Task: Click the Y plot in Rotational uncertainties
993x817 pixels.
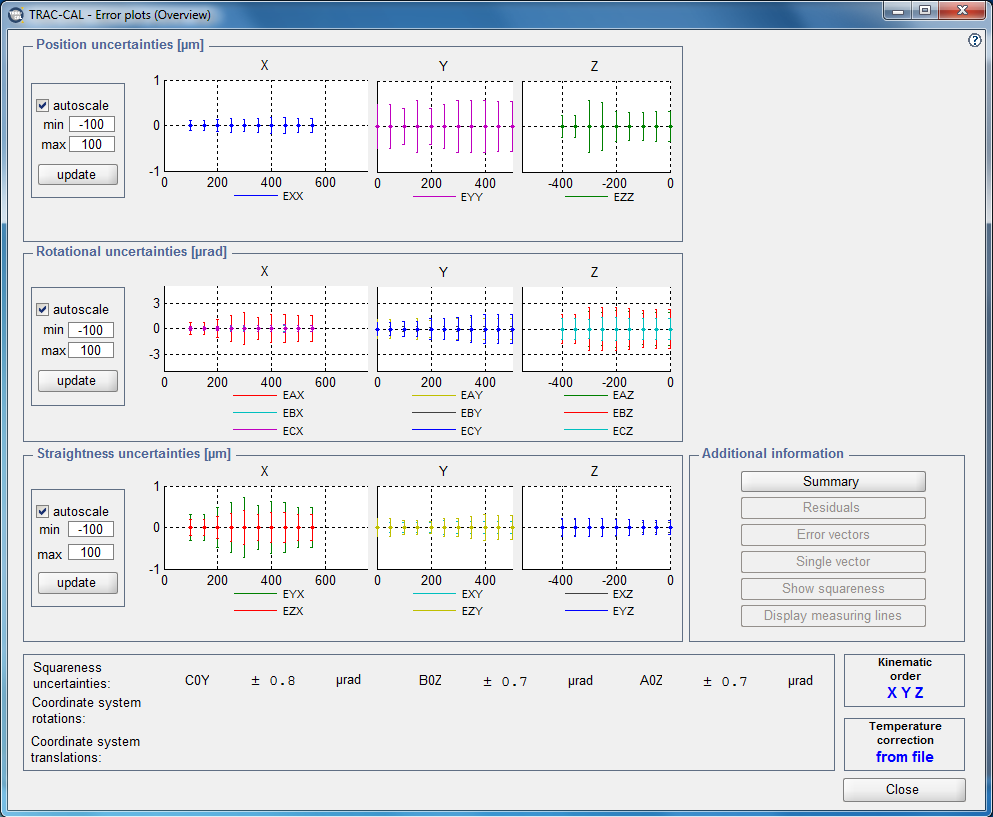Action: click(445, 329)
